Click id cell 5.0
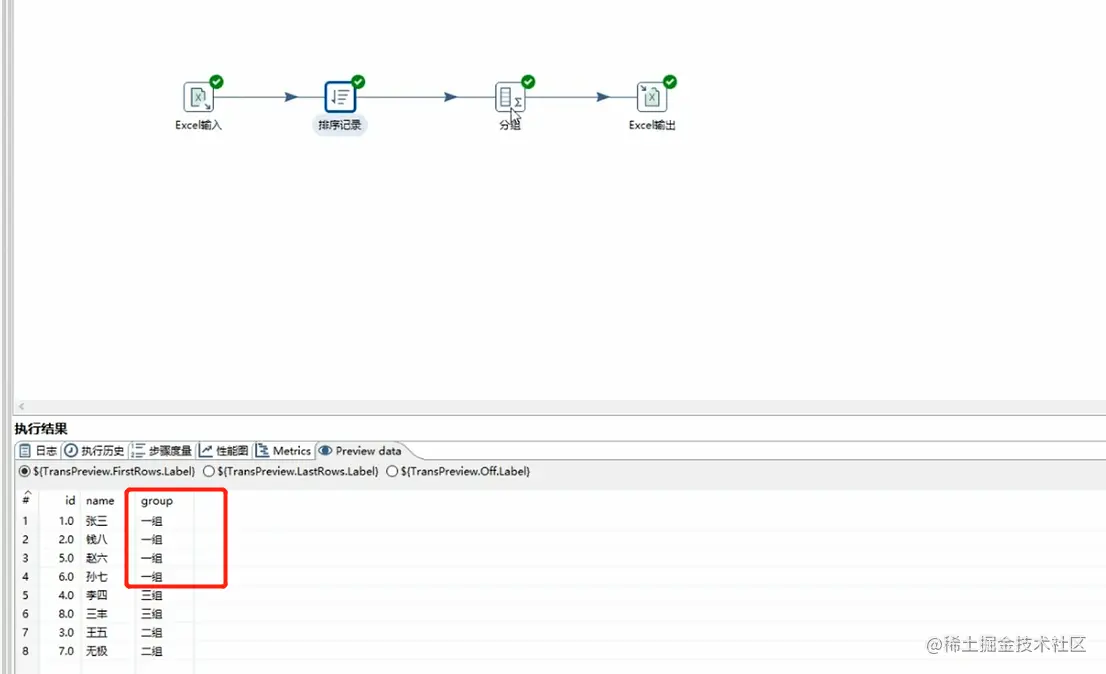 [66, 558]
